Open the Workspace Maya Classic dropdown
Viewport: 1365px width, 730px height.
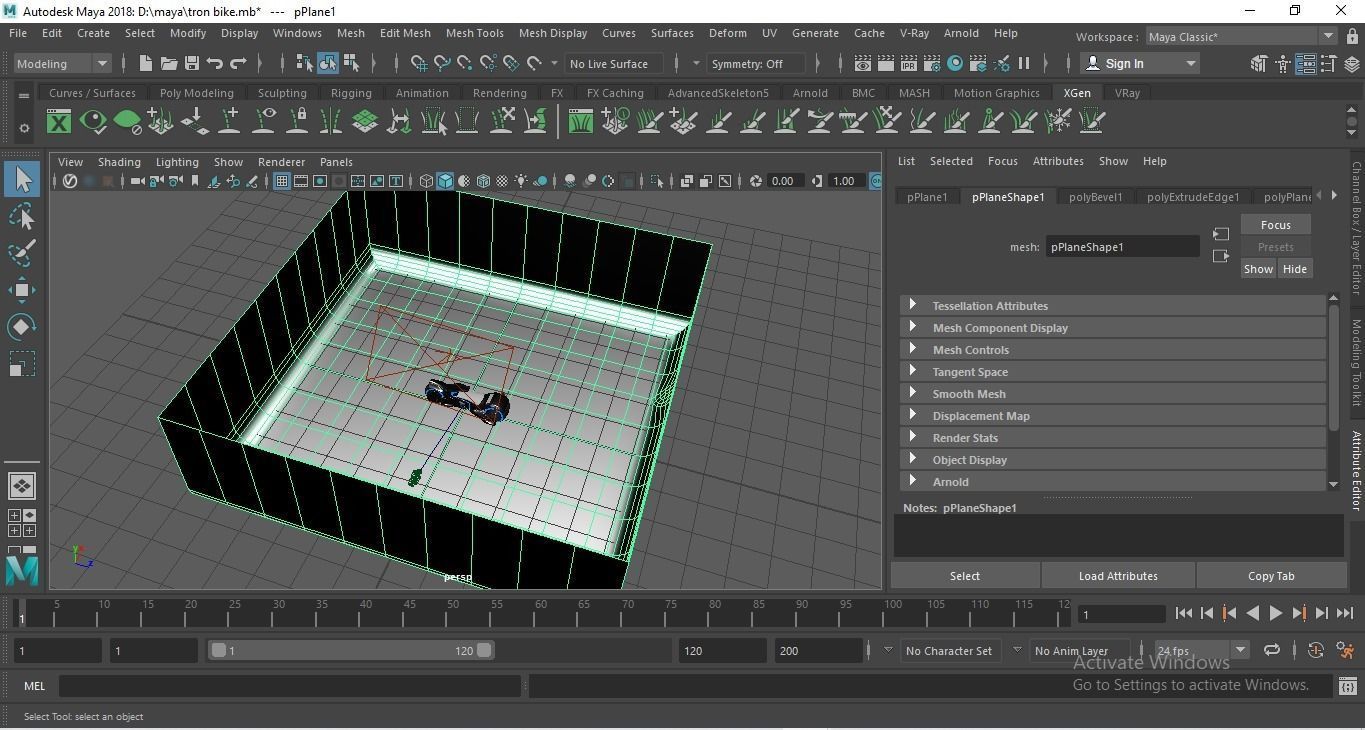1241,36
